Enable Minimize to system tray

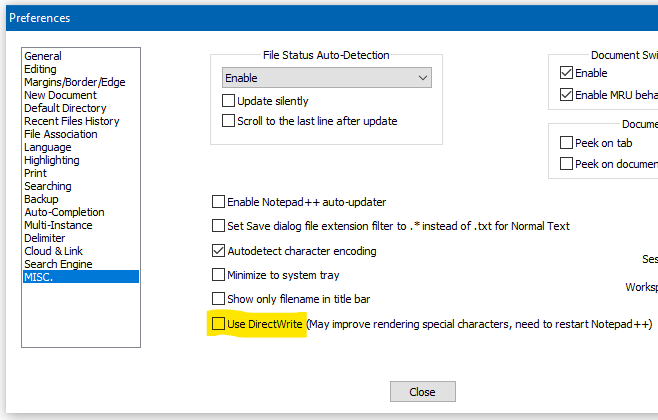[x=218, y=275]
